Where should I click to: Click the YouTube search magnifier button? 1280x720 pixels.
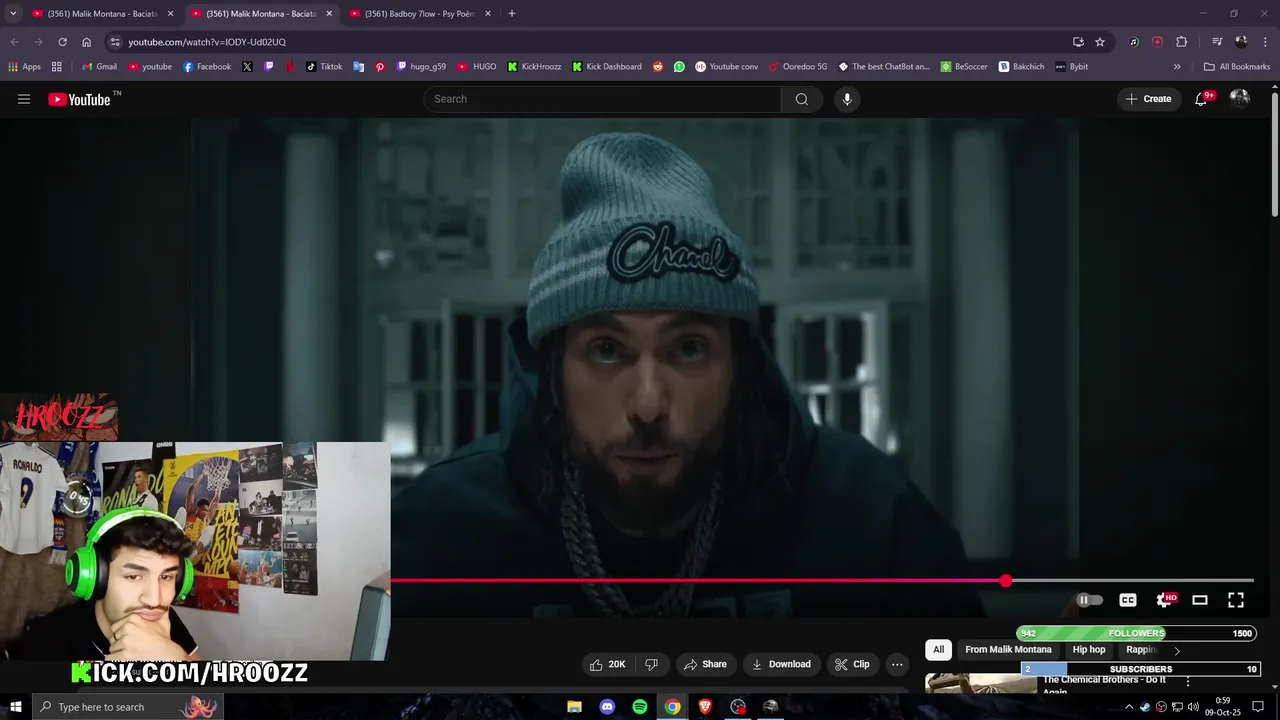coord(802,99)
